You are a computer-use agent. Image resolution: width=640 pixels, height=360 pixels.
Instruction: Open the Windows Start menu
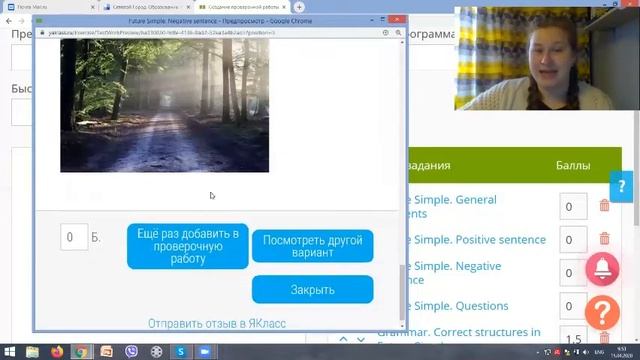9,351
